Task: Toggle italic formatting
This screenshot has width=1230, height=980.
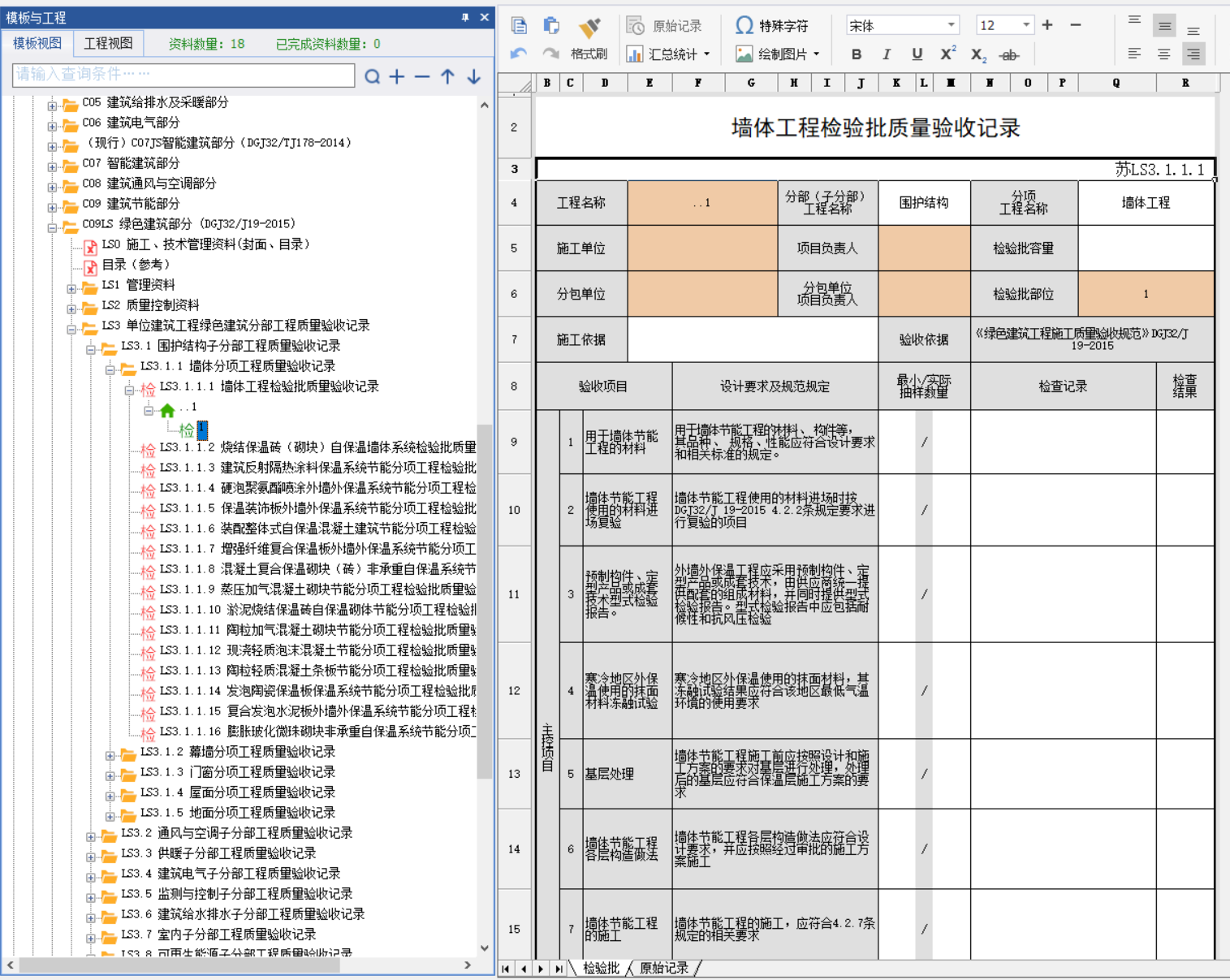Action: [887, 54]
